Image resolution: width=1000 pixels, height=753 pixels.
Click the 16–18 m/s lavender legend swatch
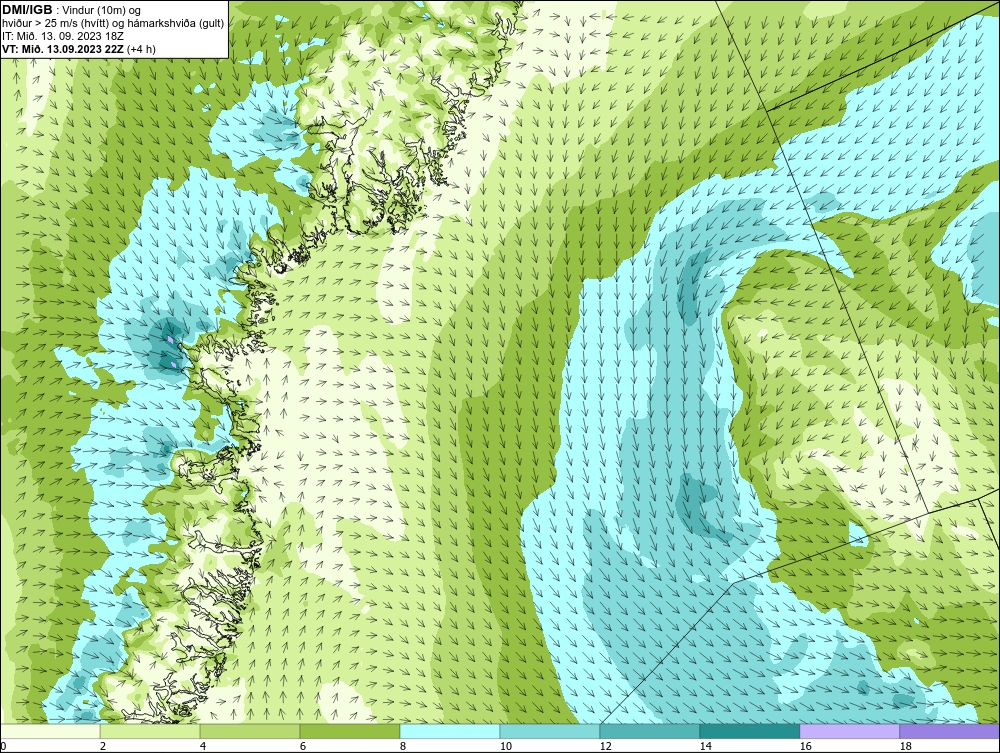[849, 731]
